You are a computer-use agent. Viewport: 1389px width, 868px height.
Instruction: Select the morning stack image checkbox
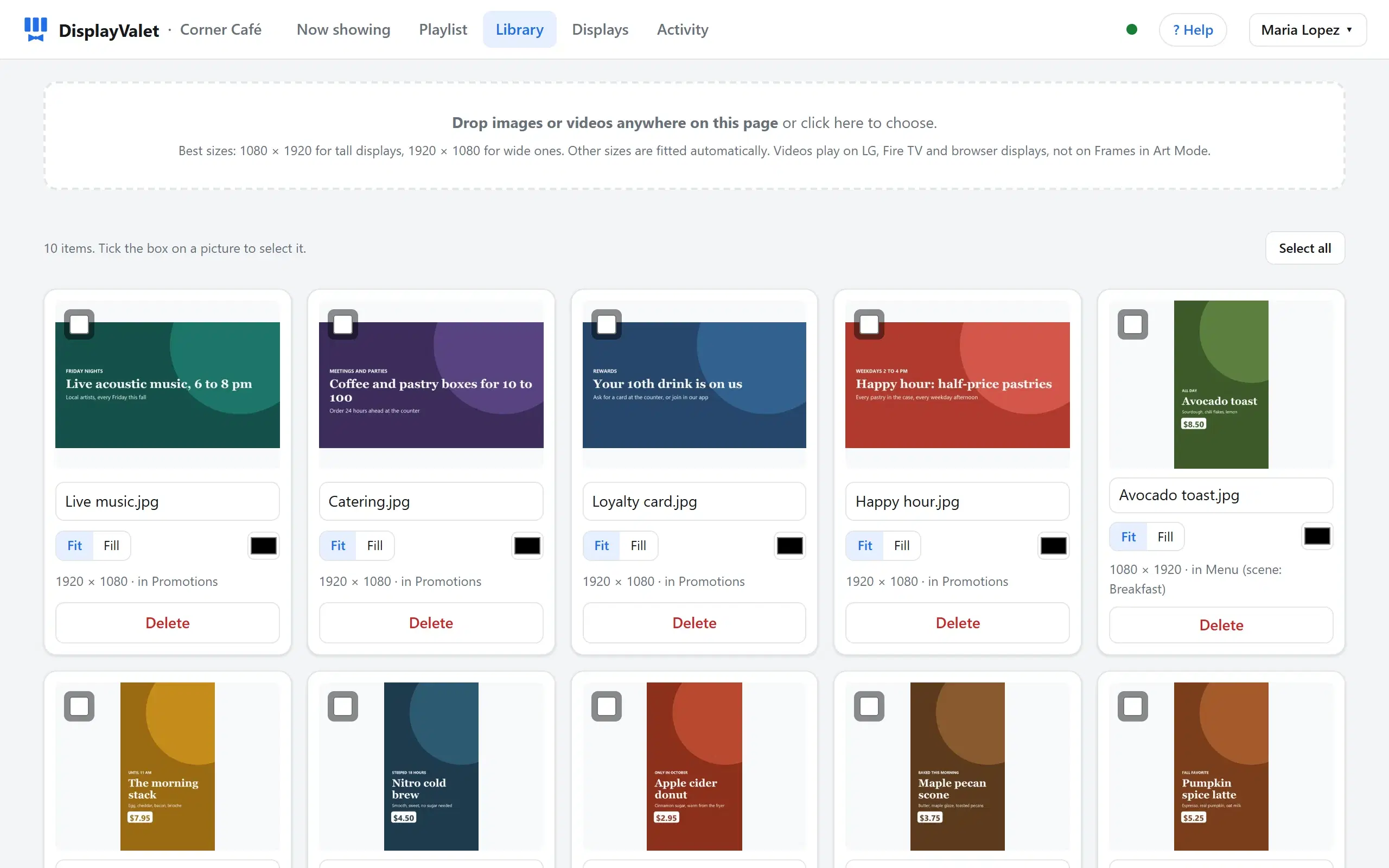79,706
